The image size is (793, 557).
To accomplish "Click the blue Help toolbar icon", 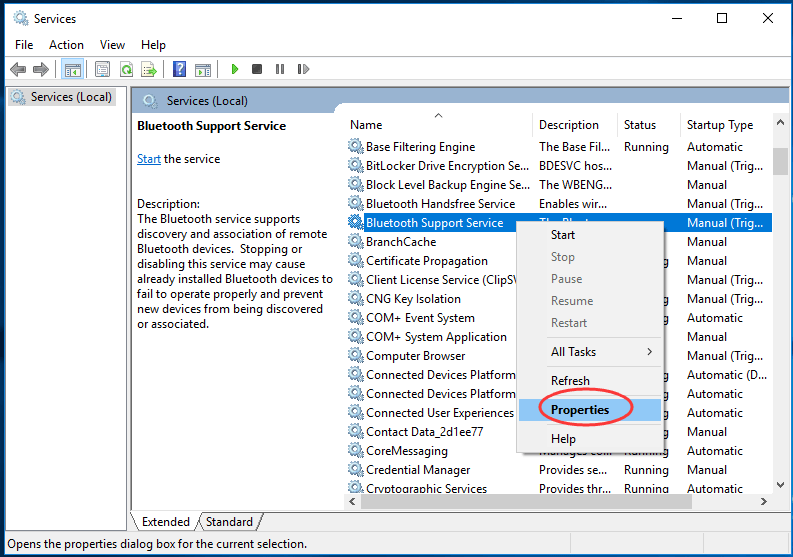I will point(180,69).
